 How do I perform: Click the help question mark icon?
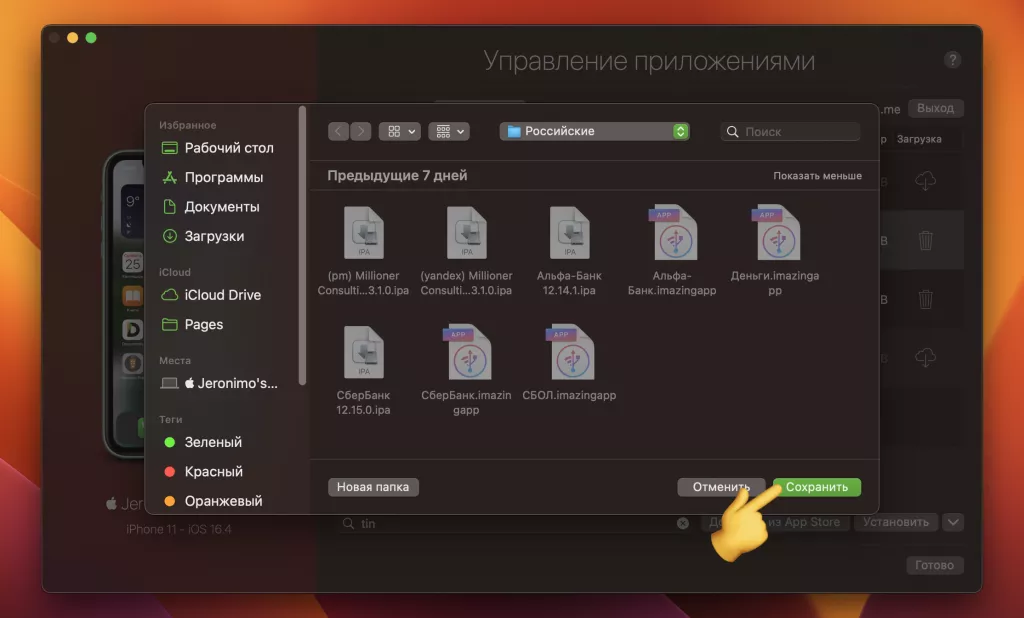(x=952, y=60)
